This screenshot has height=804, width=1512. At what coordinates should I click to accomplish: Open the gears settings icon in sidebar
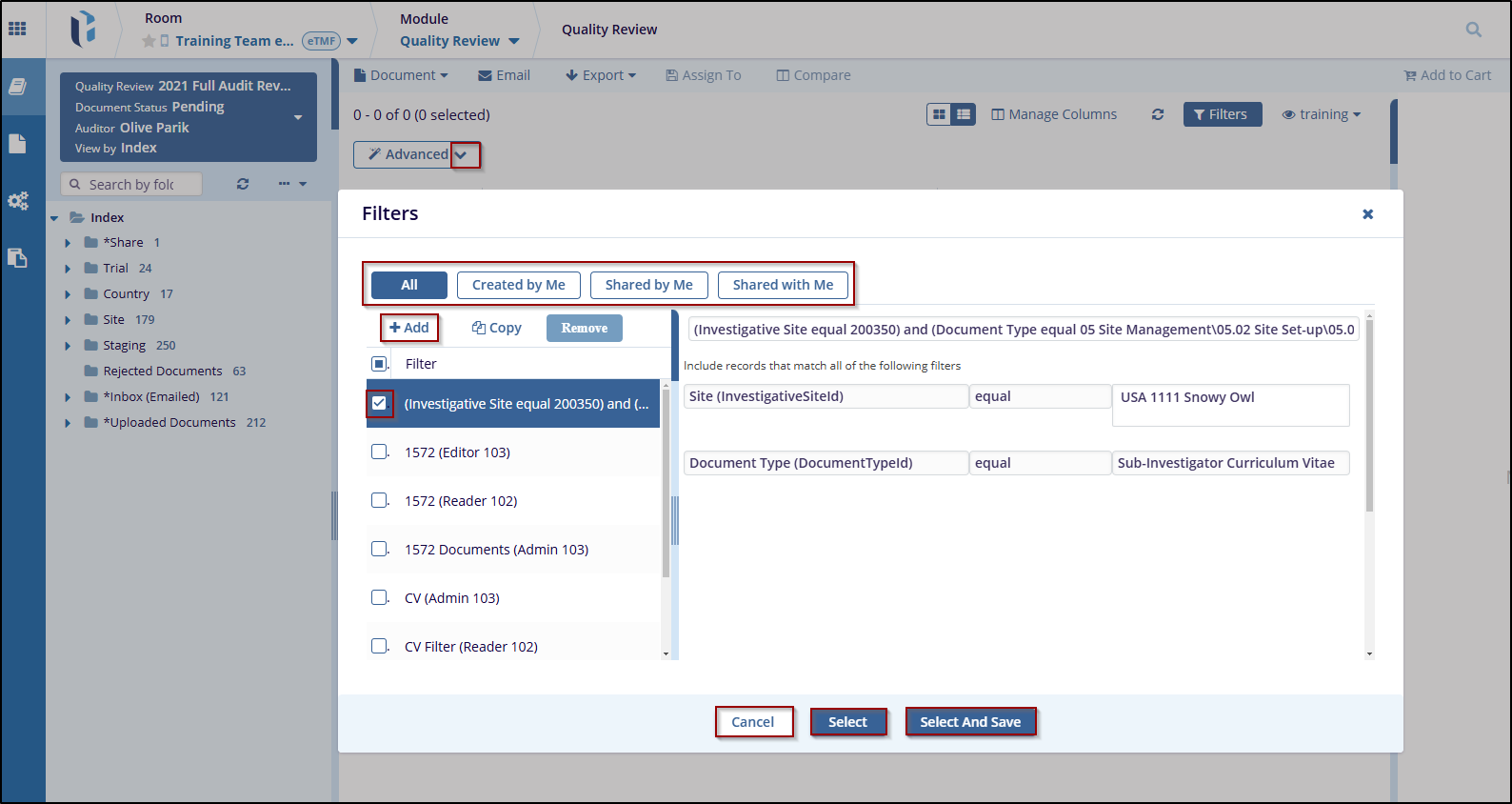click(x=18, y=201)
